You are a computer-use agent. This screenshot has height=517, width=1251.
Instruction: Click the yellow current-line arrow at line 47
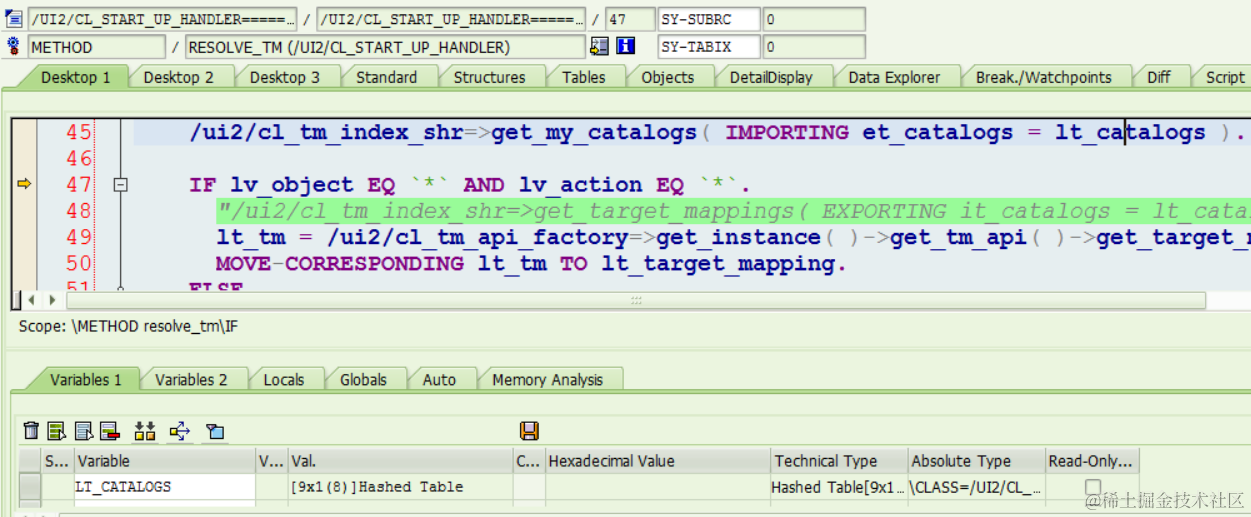(x=24, y=184)
